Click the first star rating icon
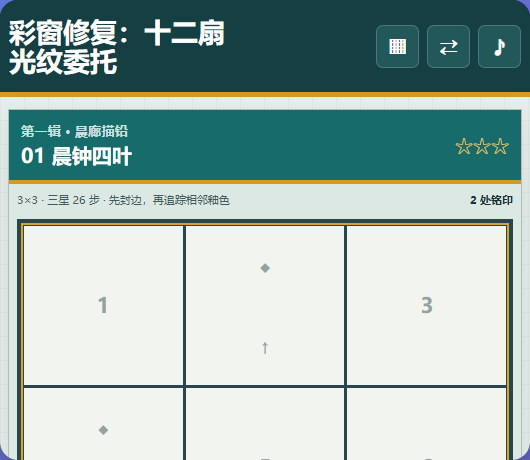 (463, 146)
